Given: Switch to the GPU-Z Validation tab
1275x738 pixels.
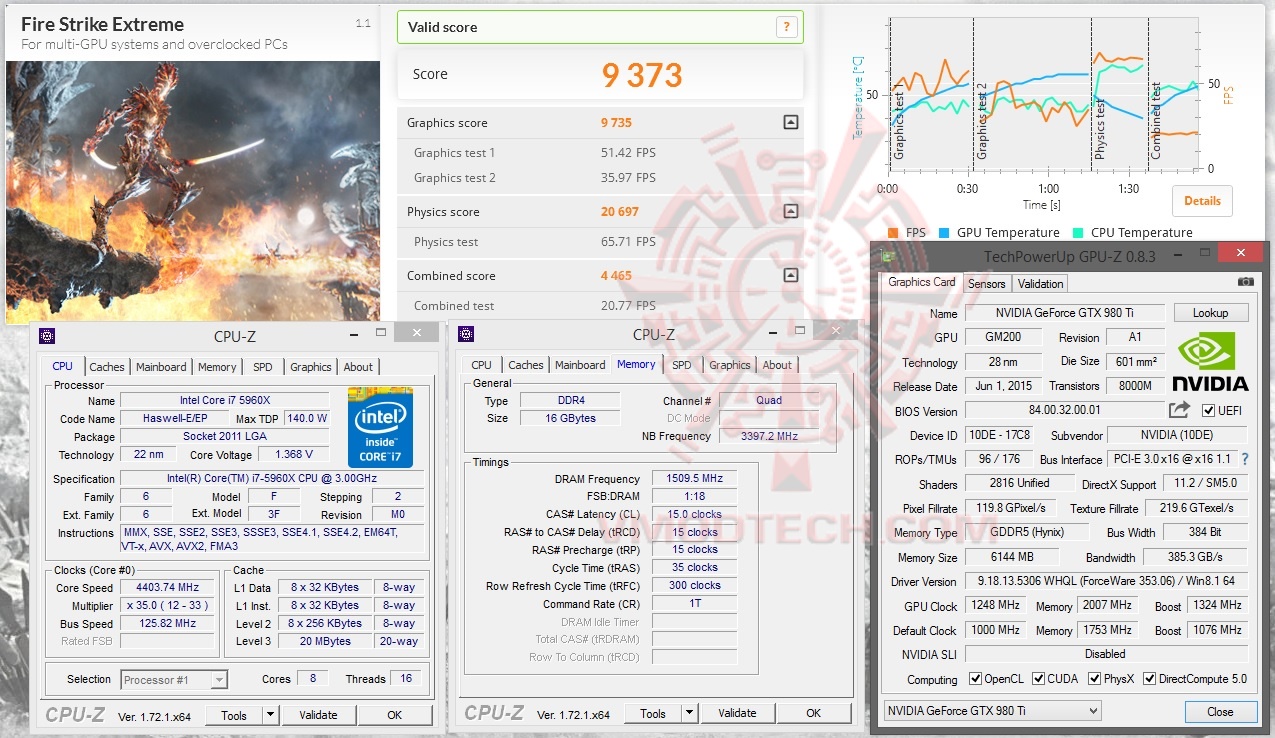Looking at the screenshot, I should point(1040,283).
